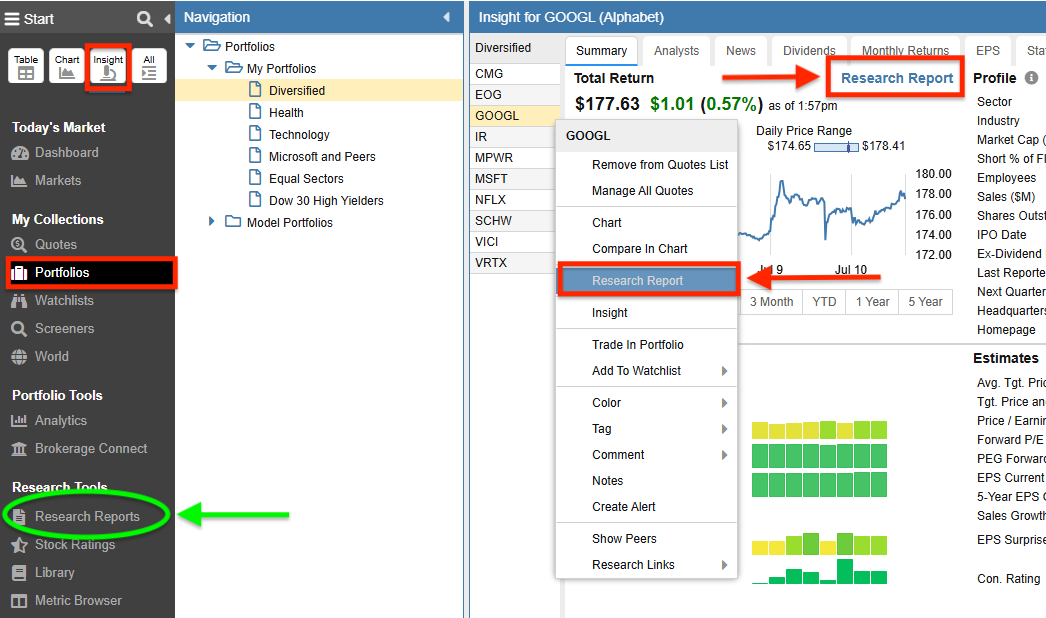Choose Research Report in context menu
This screenshot has width=1046, height=618.
click(648, 281)
